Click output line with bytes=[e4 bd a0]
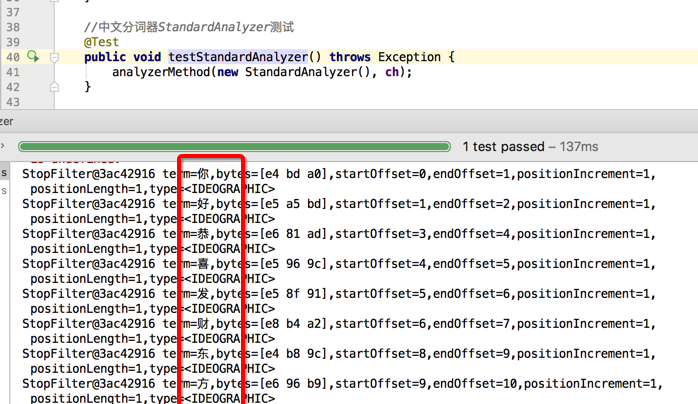Image resolution: width=698 pixels, height=404 pixels. (x=339, y=174)
